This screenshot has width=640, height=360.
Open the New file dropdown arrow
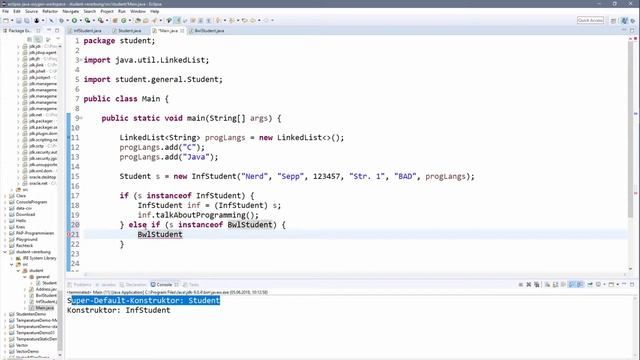12,20
